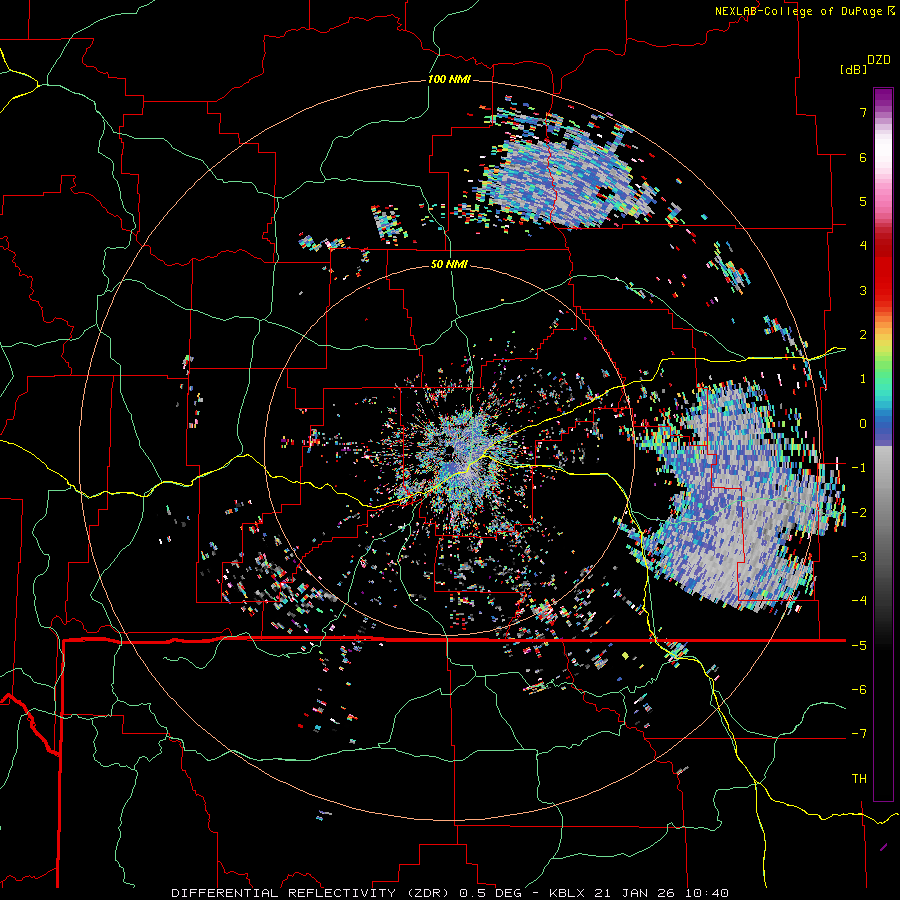Click the -6 value on color scale
Viewport: 900px width, 900px height.
859,690
